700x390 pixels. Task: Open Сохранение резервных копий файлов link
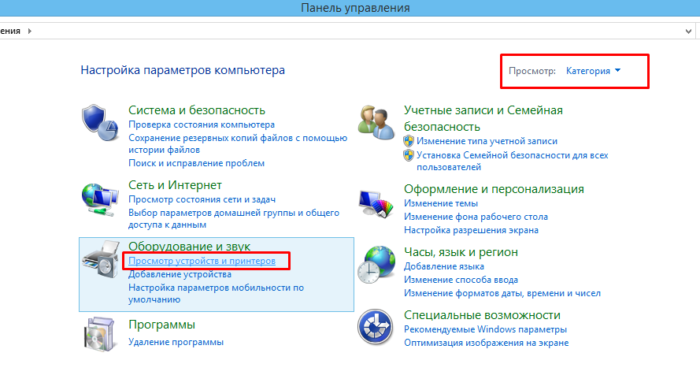[238, 144]
